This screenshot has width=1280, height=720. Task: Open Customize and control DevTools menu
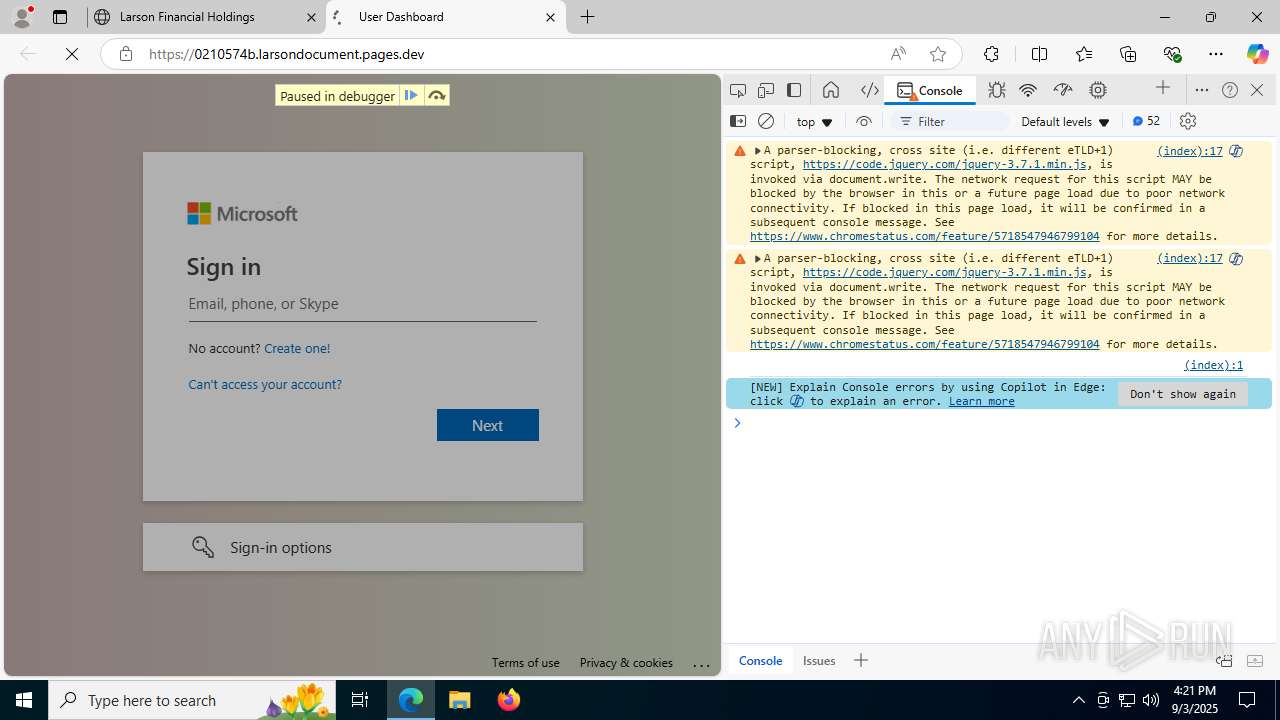[x=1202, y=90]
